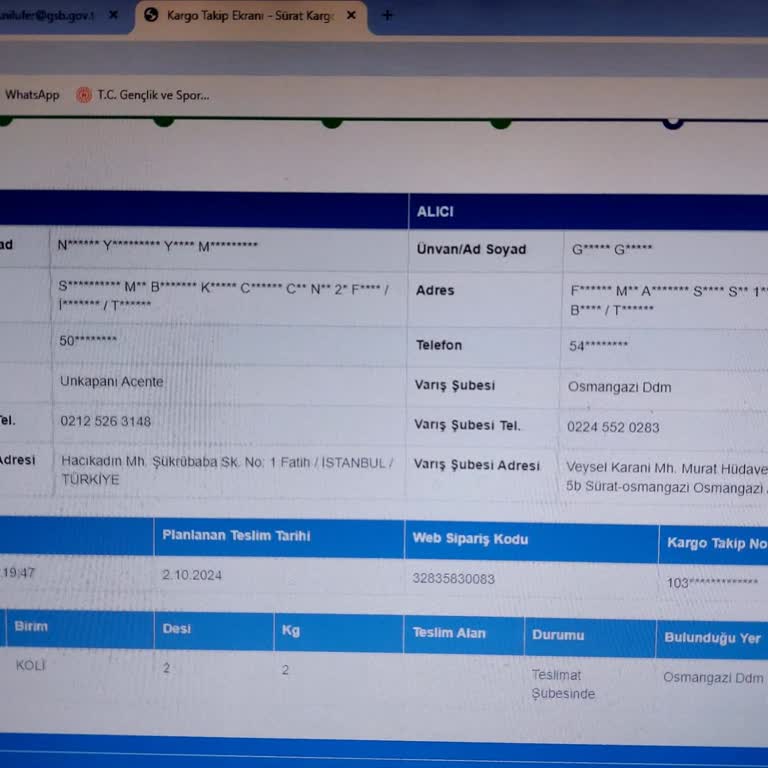Close the gsb.gov mail tab
Viewport: 768px width, 768px height.
pos(113,15)
